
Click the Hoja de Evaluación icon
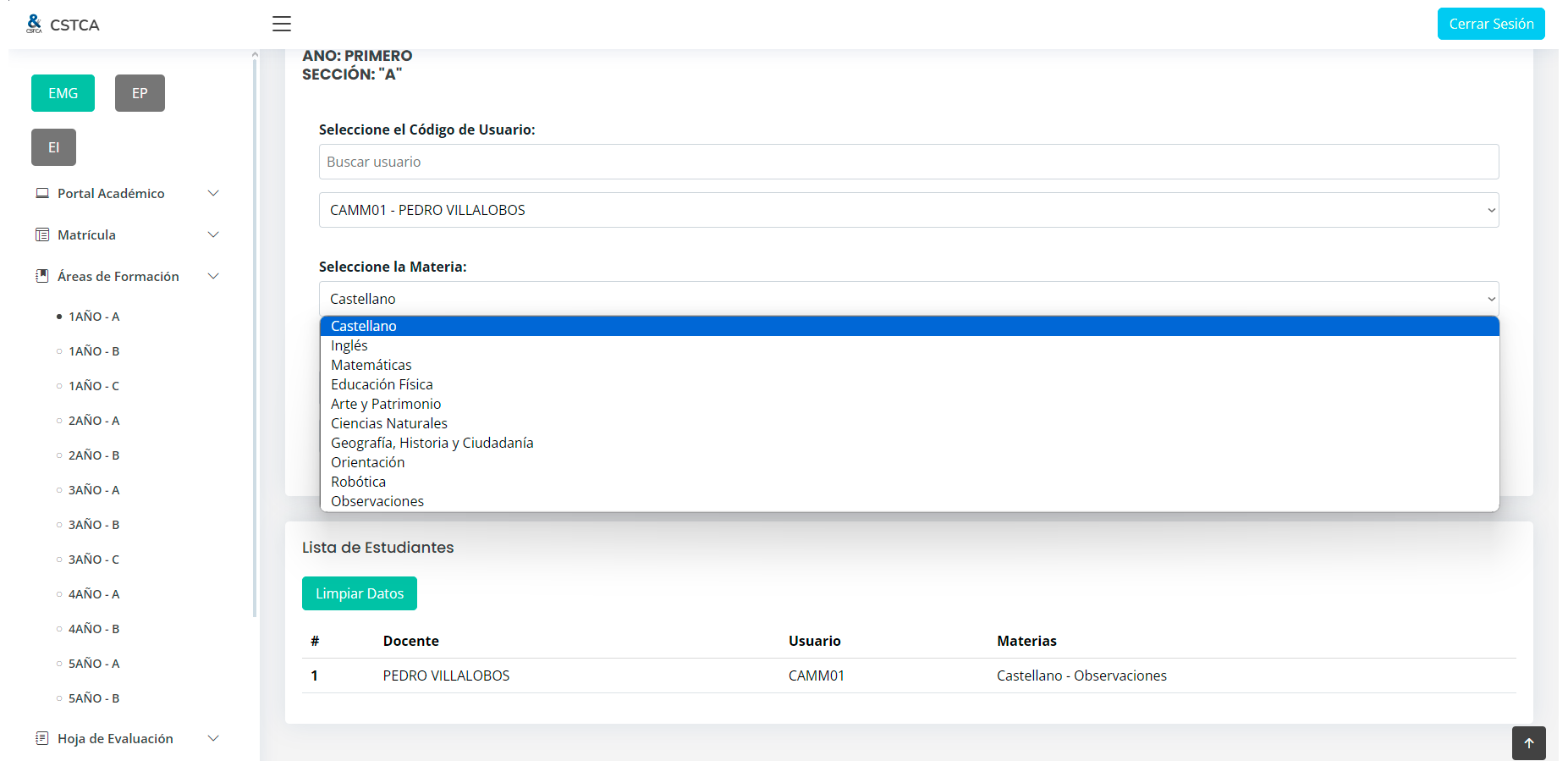(42, 738)
